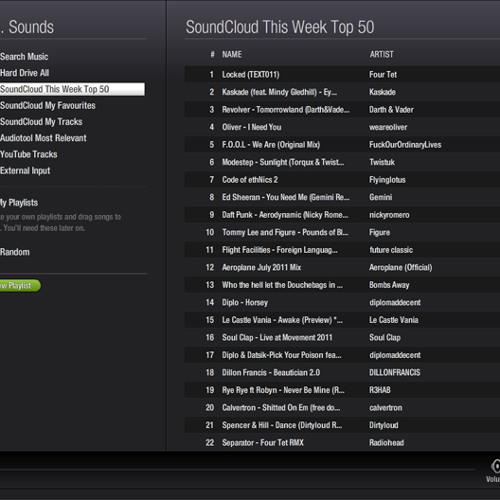
Task: Click artist name 'FuckOurOrdinaryLives'
Action: [405, 145]
